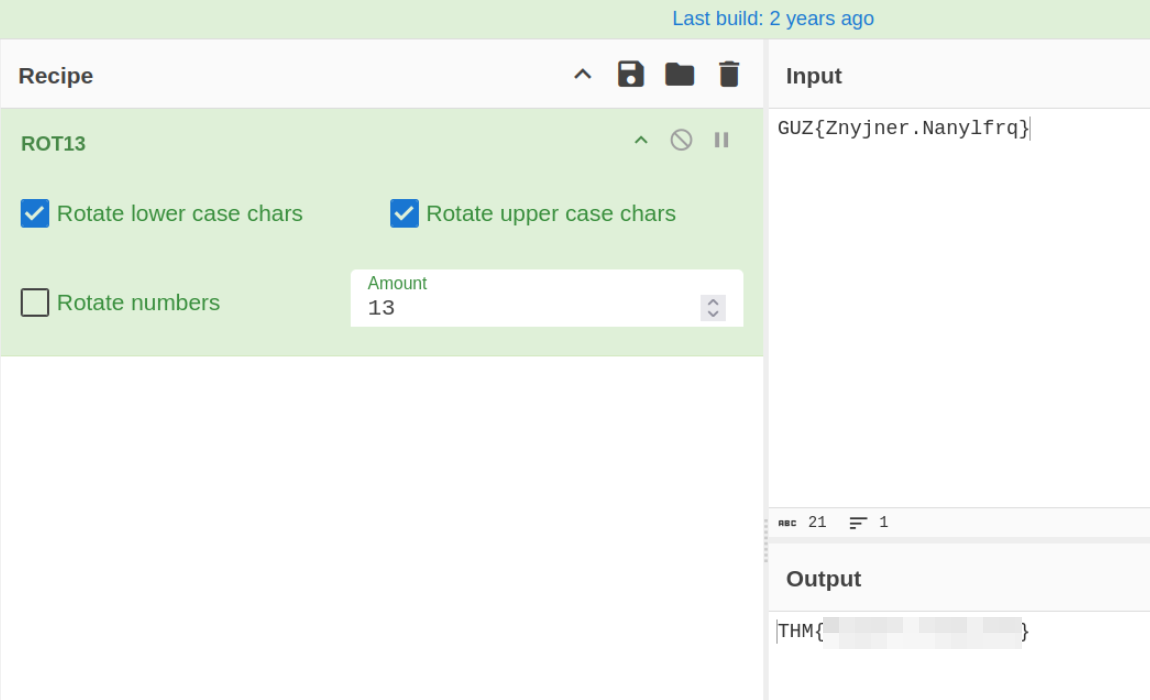Screen dimensions: 1150x700
Task: Disable the ROT13 operation
Action: [681, 140]
